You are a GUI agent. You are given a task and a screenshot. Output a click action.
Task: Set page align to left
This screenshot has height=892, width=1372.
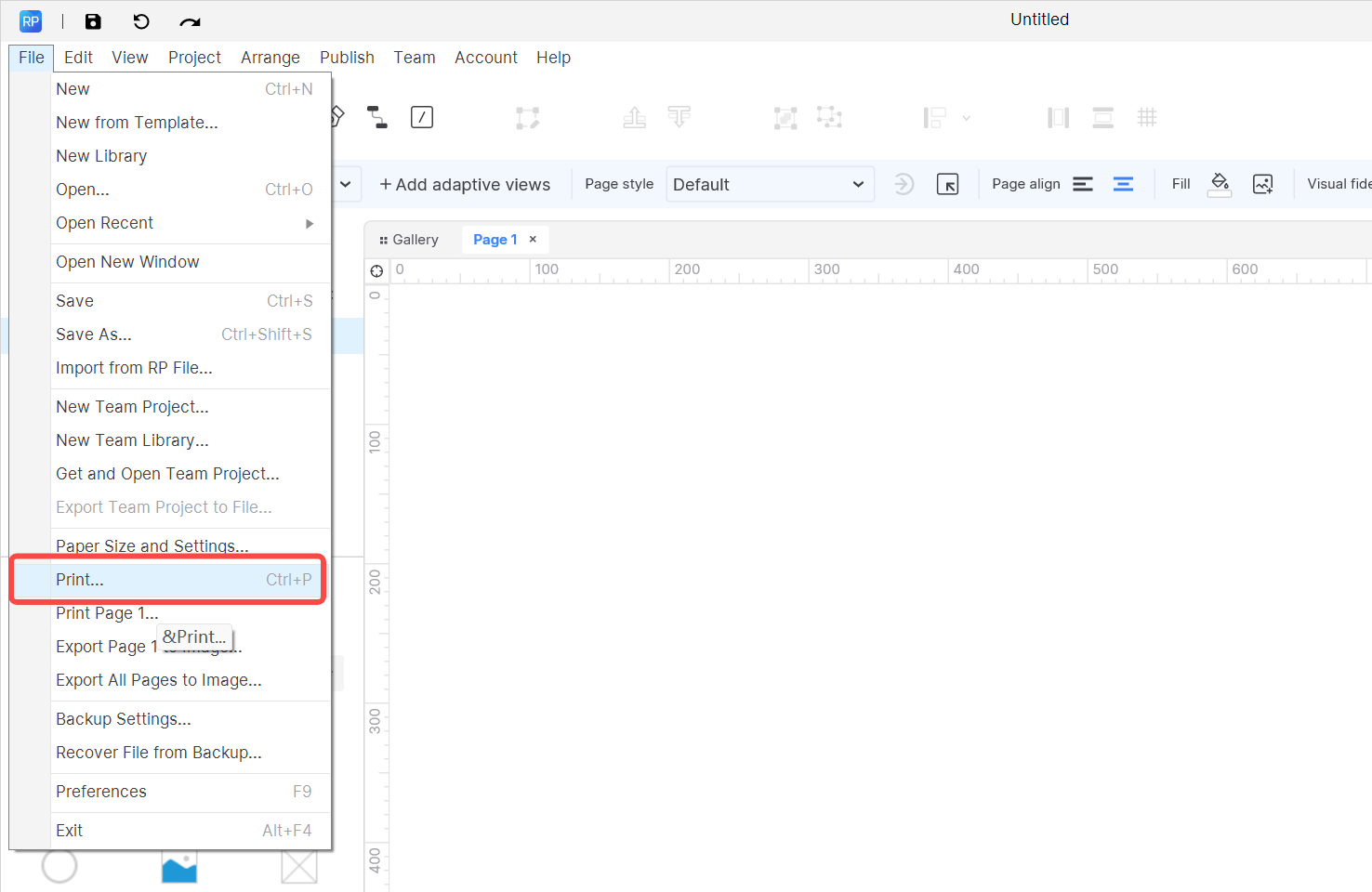pos(1083,184)
